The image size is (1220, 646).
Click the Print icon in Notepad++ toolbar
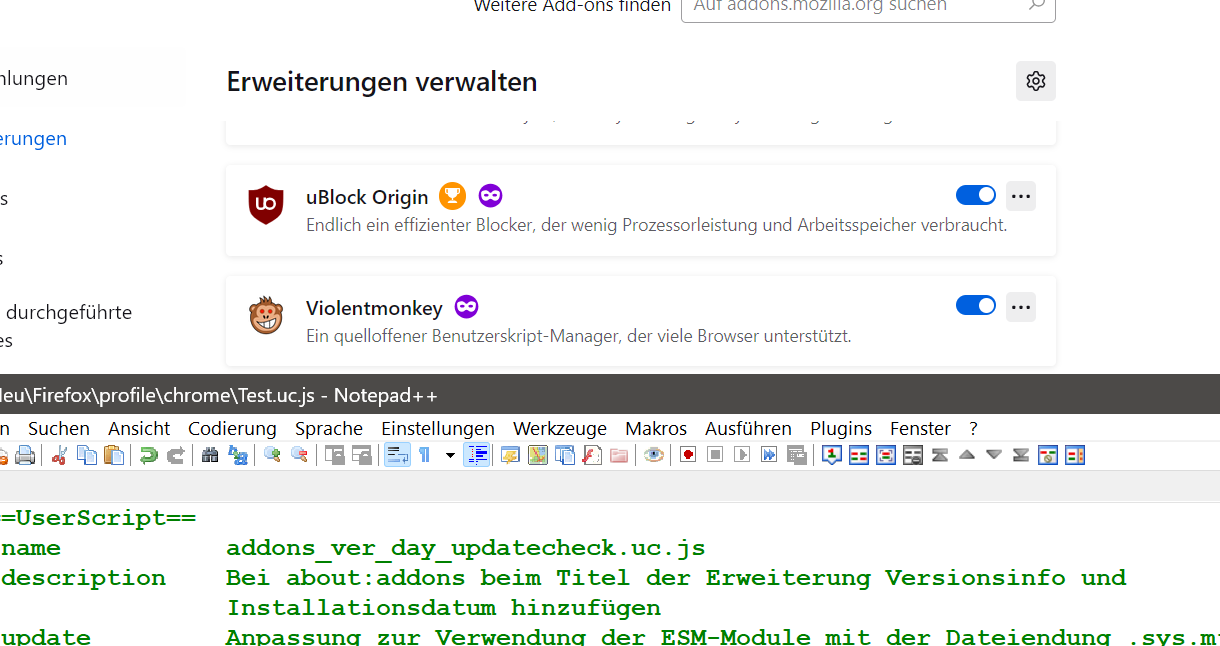tap(25, 455)
